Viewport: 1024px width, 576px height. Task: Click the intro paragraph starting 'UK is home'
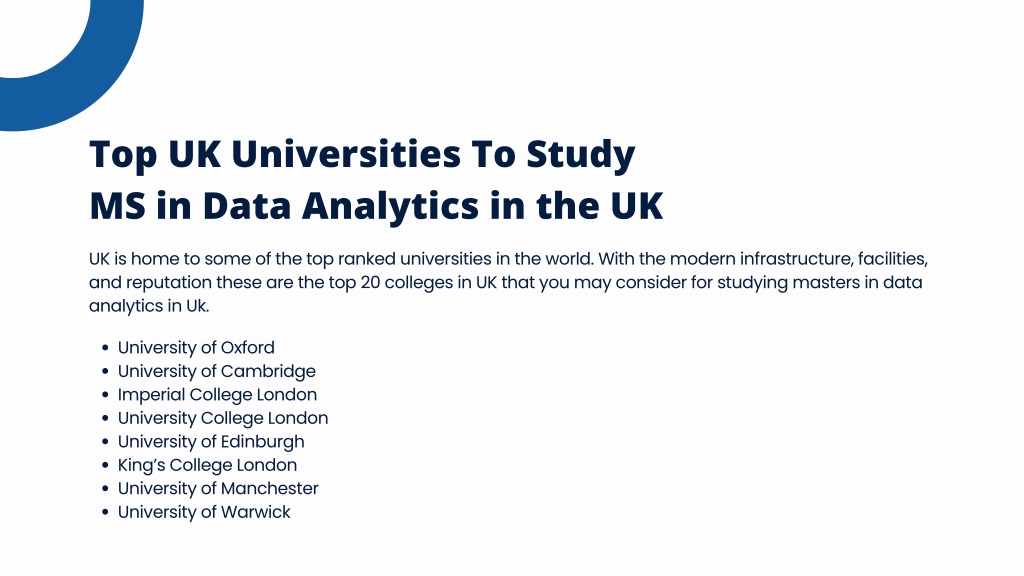[508, 282]
